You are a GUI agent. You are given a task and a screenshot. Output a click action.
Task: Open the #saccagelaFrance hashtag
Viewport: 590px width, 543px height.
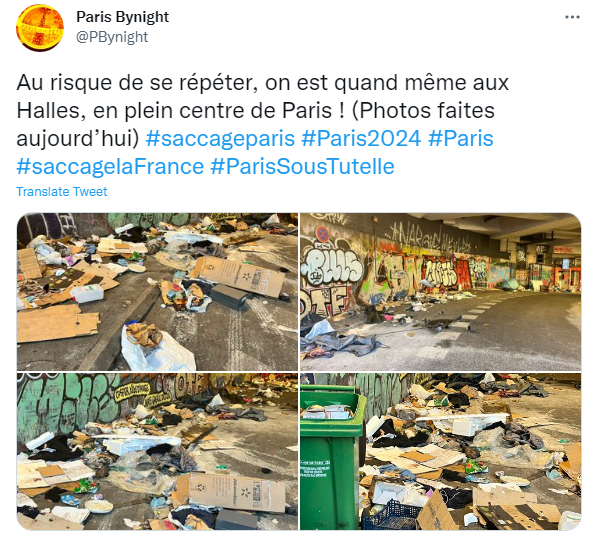[110, 166]
